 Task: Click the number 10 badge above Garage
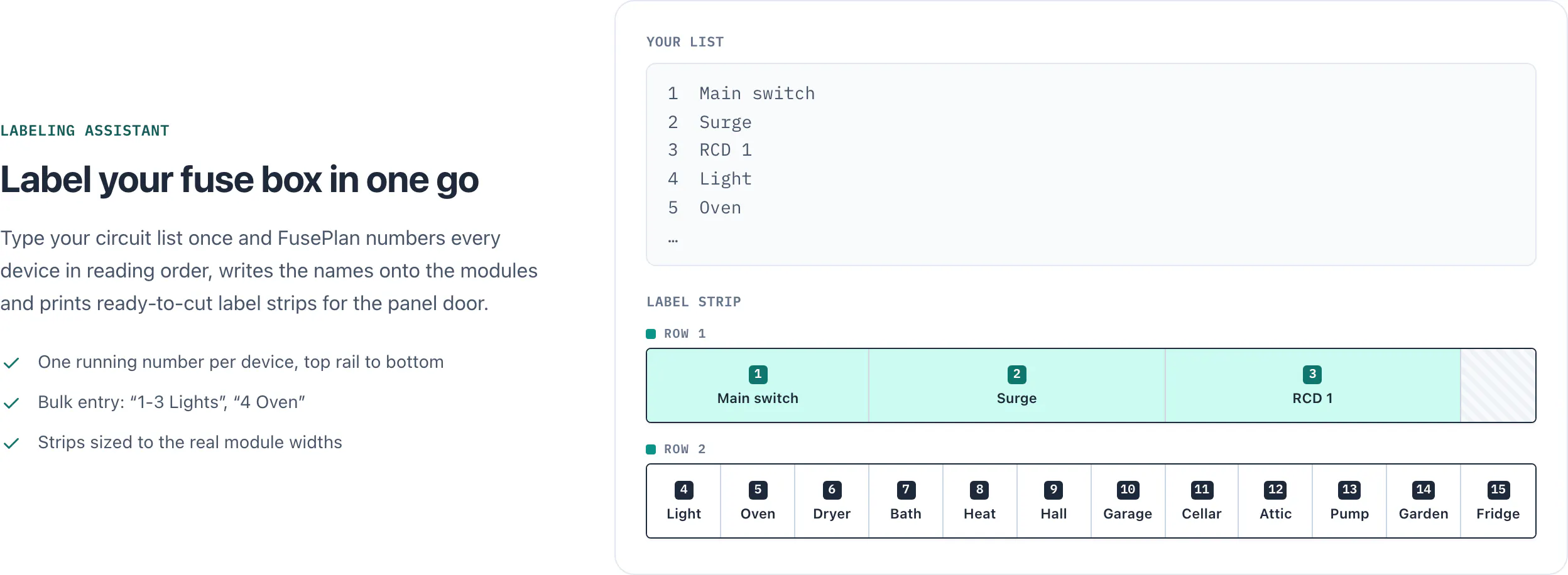(1128, 490)
